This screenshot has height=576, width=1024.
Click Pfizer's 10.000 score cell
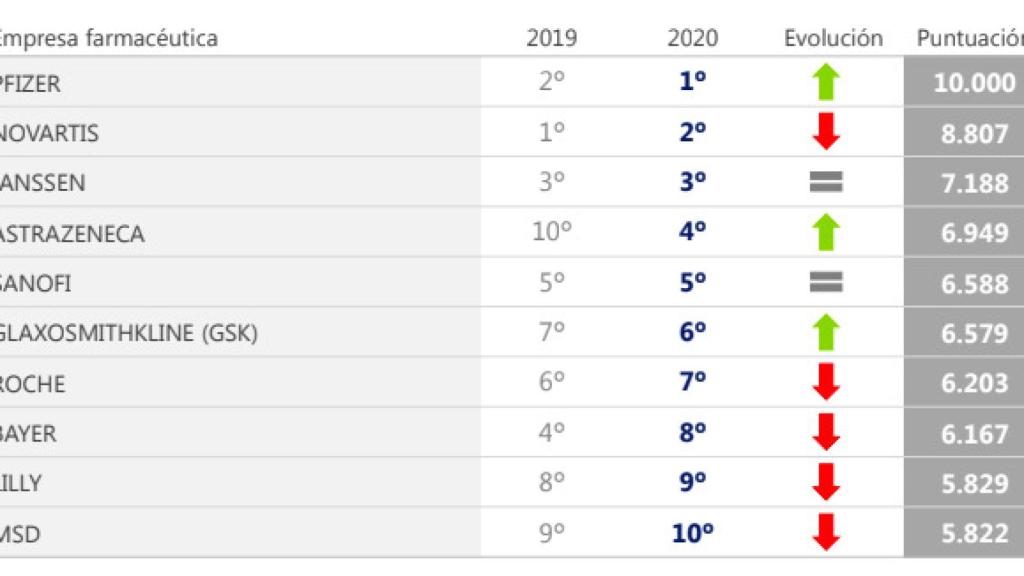(964, 82)
